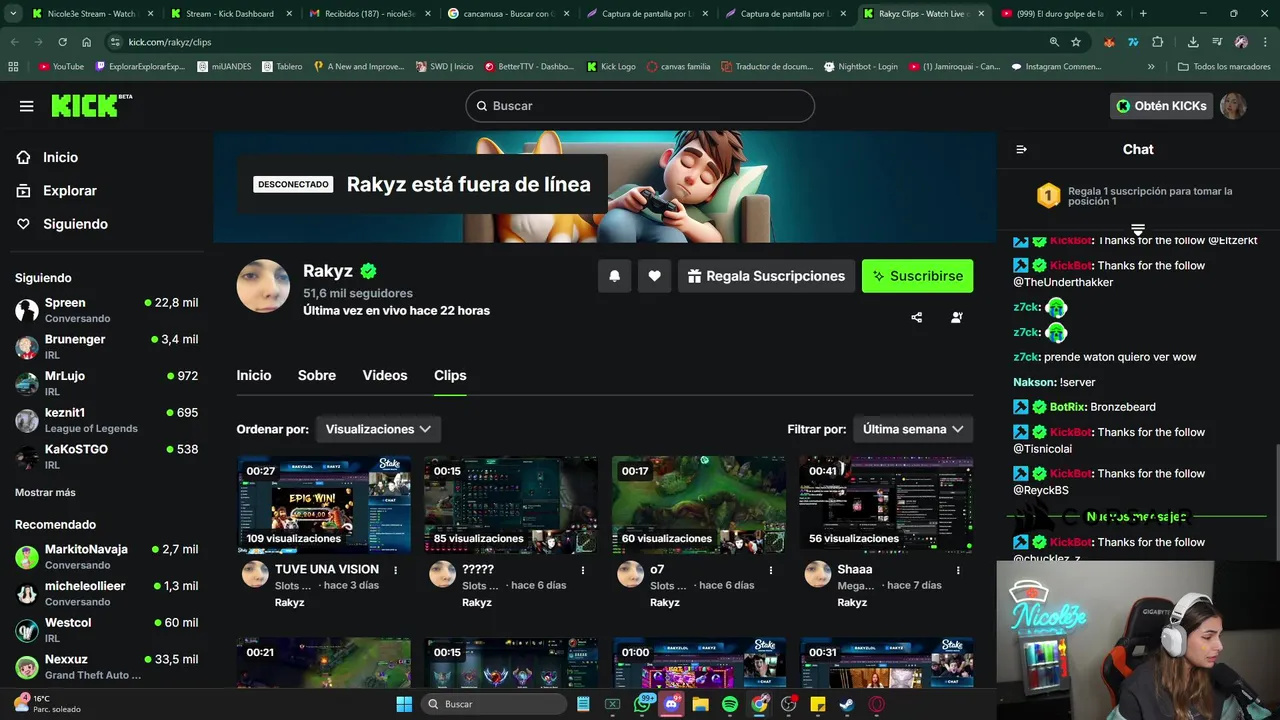Switch to the Sobre channel tab

(317, 375)
